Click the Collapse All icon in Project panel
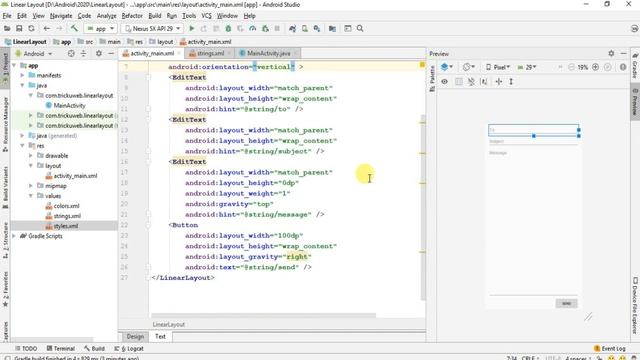Screen dimensions: 640x360 83,53
